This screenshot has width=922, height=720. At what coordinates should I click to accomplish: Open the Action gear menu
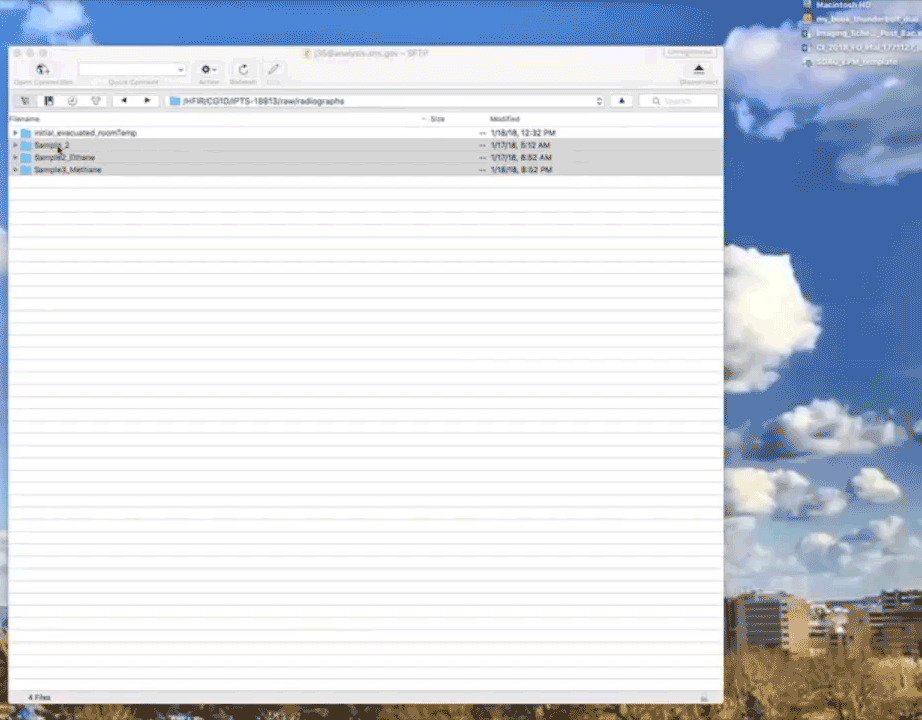click(x=208, y=70)
